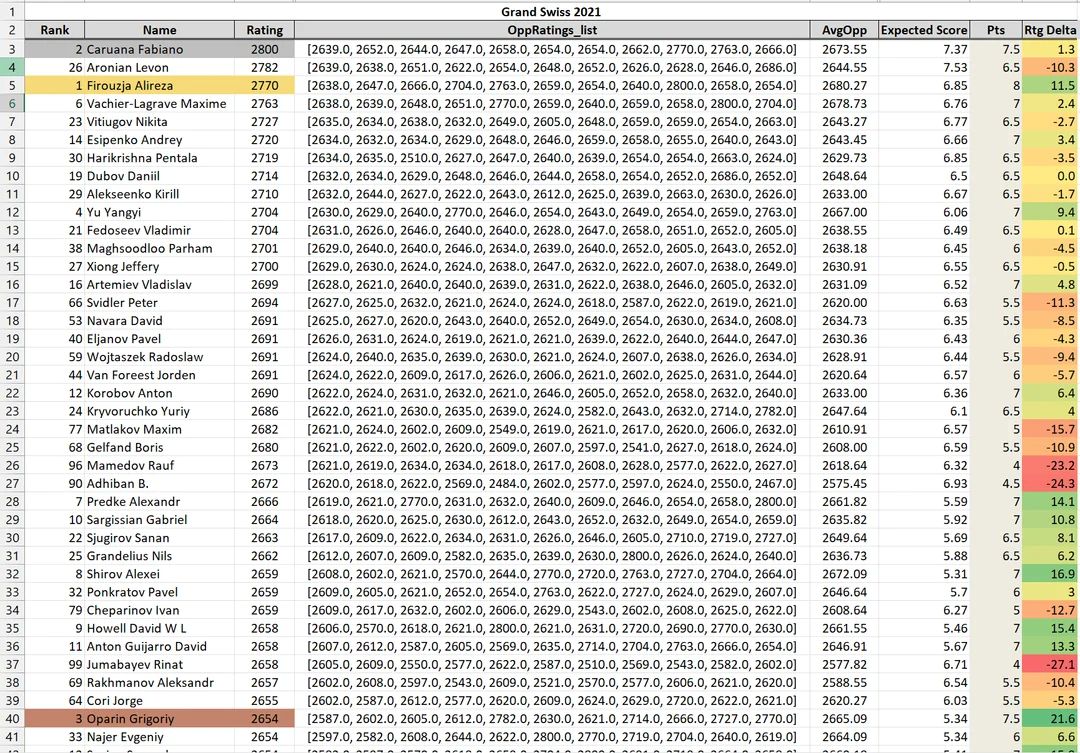Click Dubov Daniil's opponent ratings list cell

[551, 176]
